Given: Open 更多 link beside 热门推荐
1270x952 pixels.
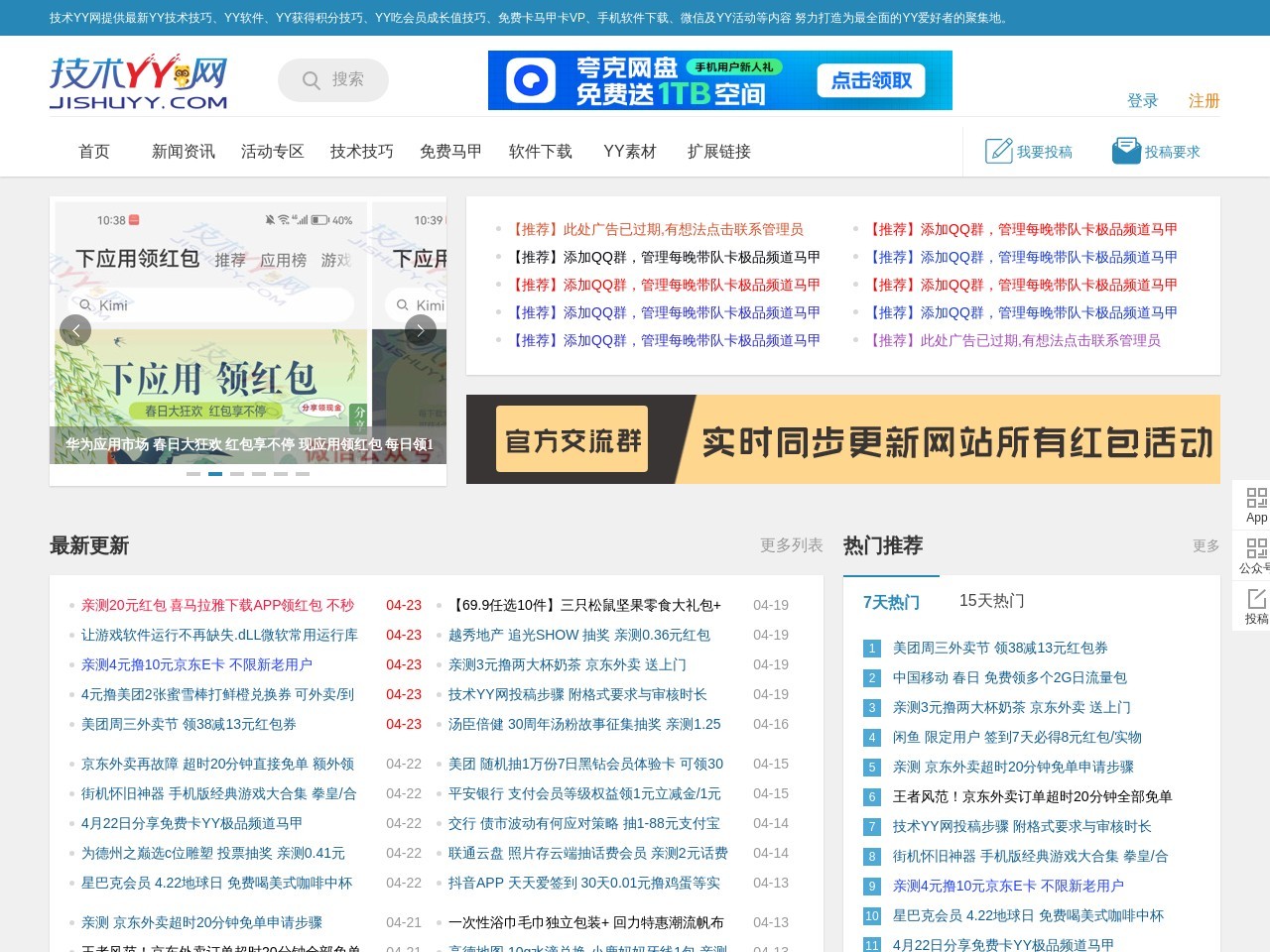Looking at the screenshot, I should tap(1206, 546).
